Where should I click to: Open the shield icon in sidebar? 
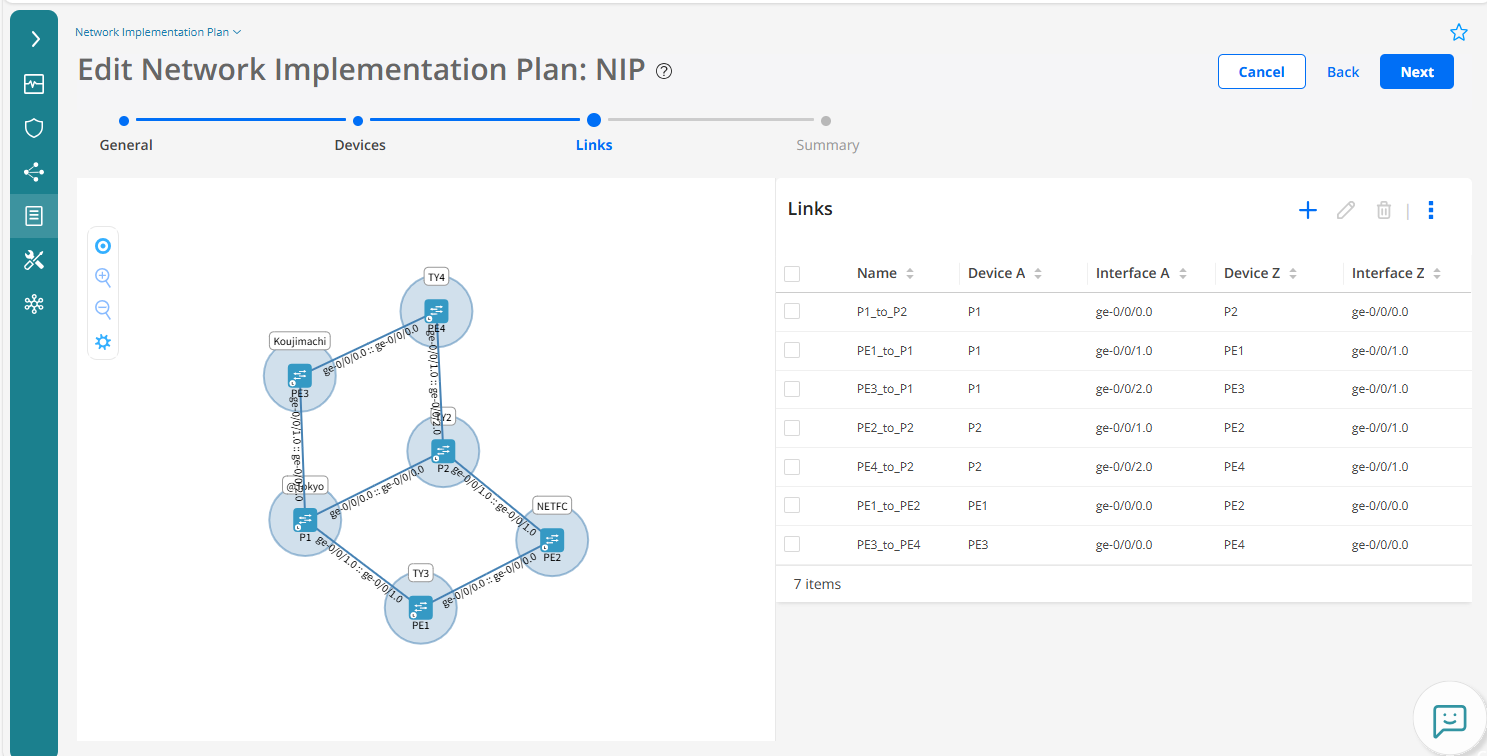point(34,128)
